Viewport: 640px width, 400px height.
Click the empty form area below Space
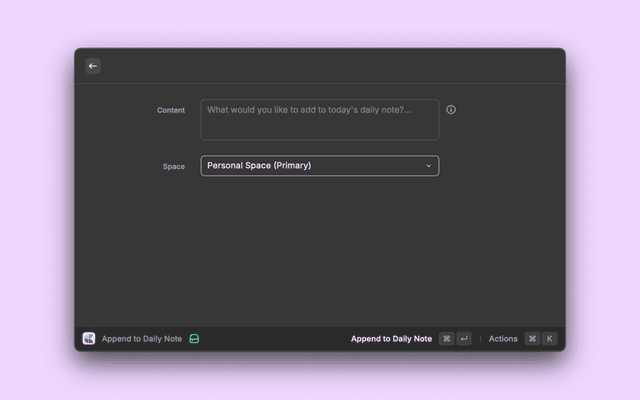(x=320, y=250)
